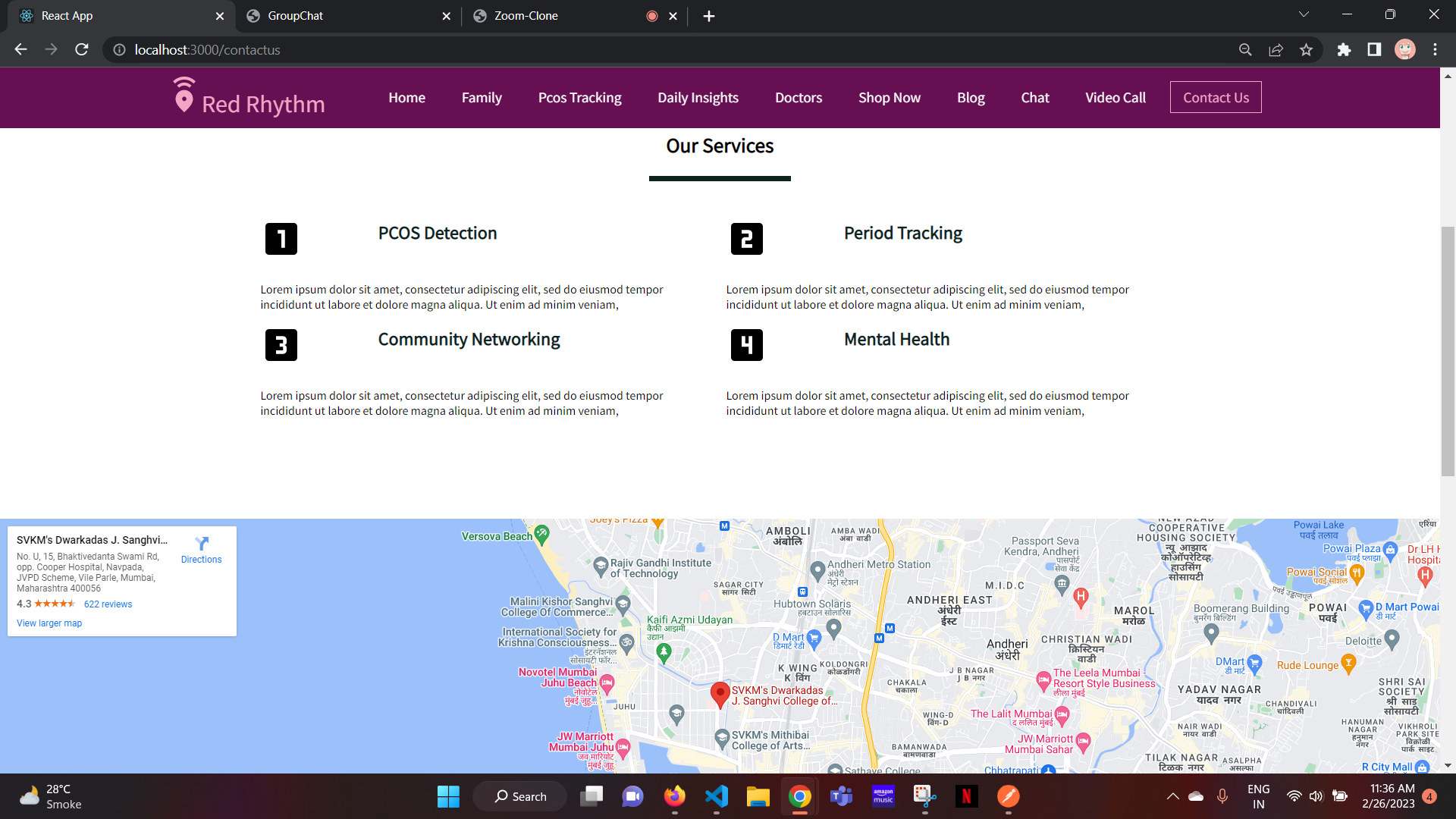Reload the page with refresh icon
1456x819 pixels.
click(x=82, y=50)
